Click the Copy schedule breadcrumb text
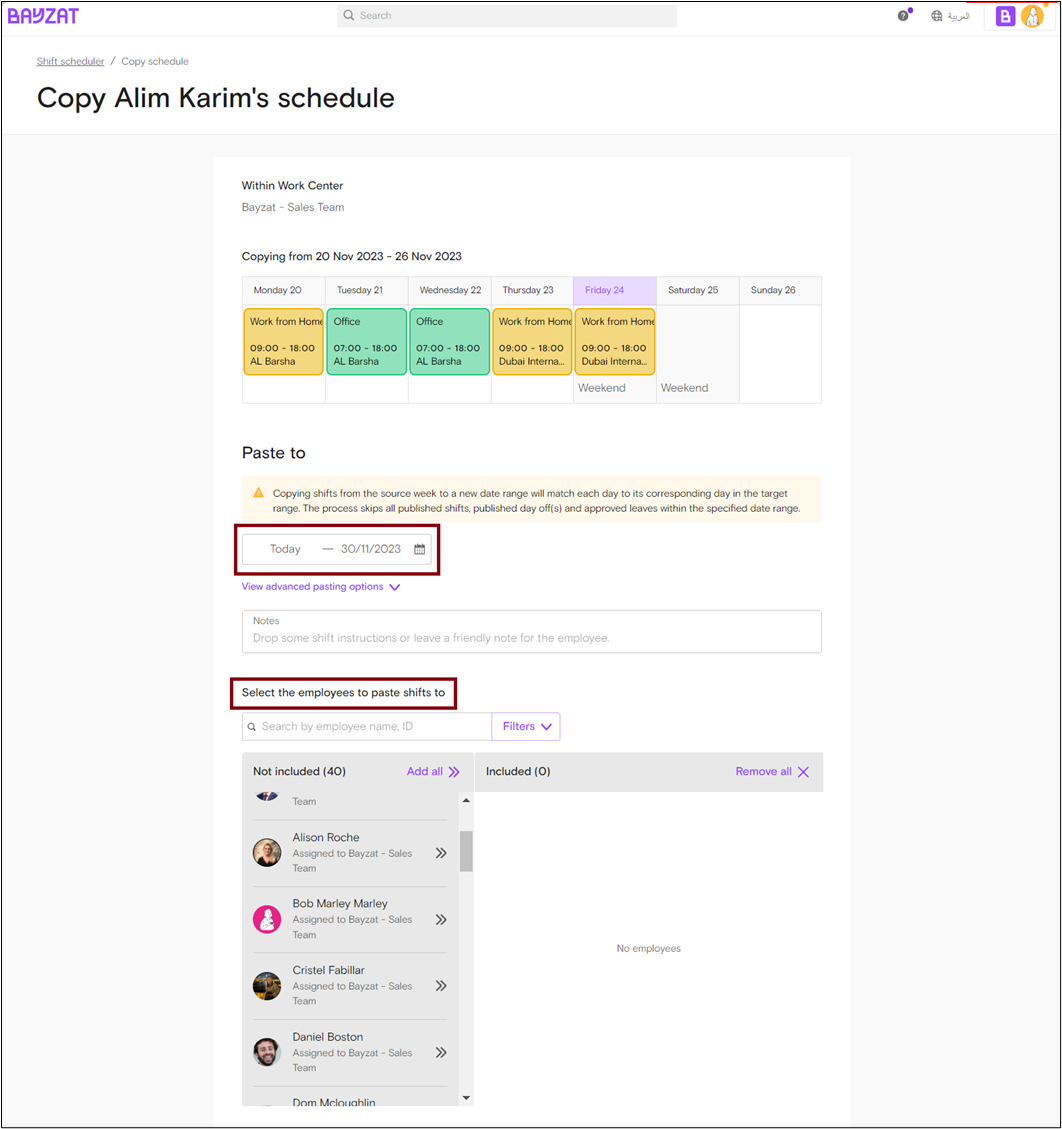1062x1129 pixels. tap(155, 61)
